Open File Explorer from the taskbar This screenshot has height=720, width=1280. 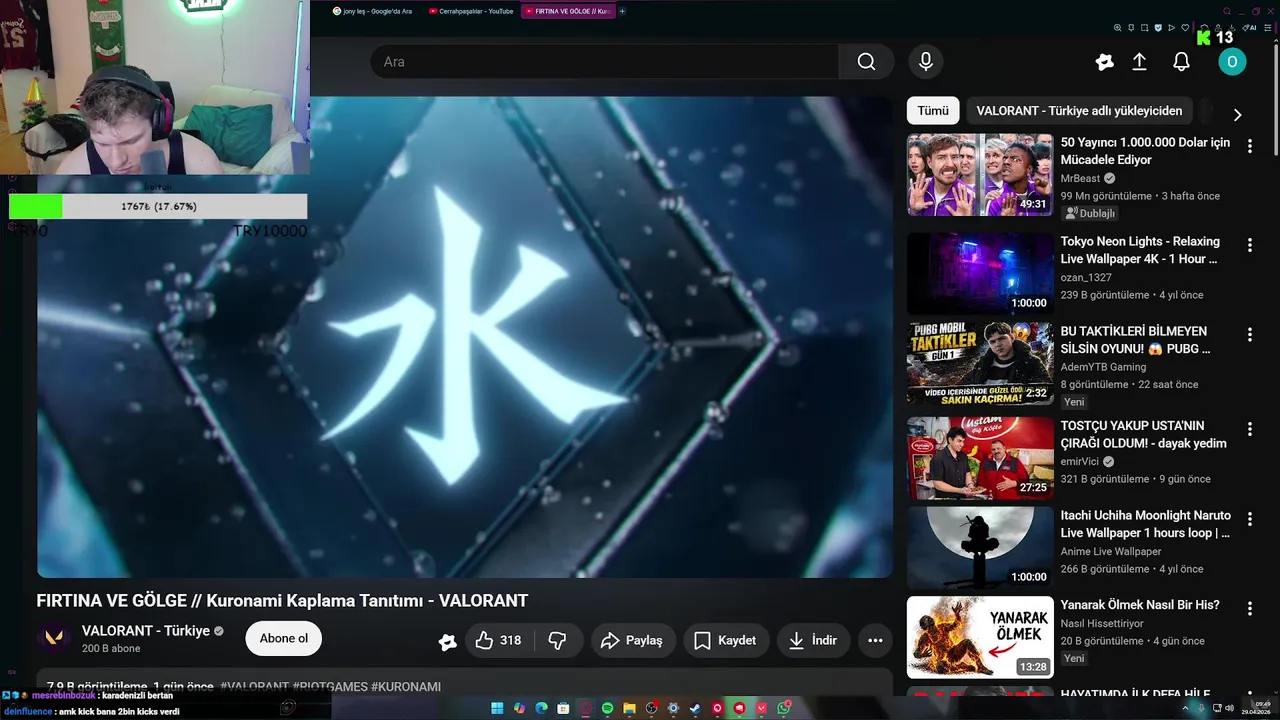click(x=629, y=708)
